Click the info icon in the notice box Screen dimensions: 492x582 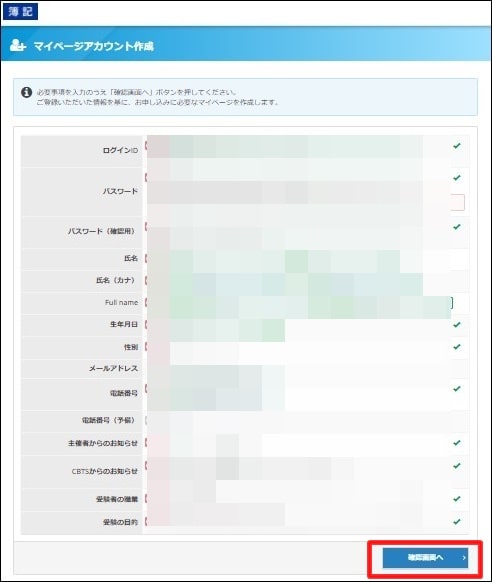click(26, 92)
